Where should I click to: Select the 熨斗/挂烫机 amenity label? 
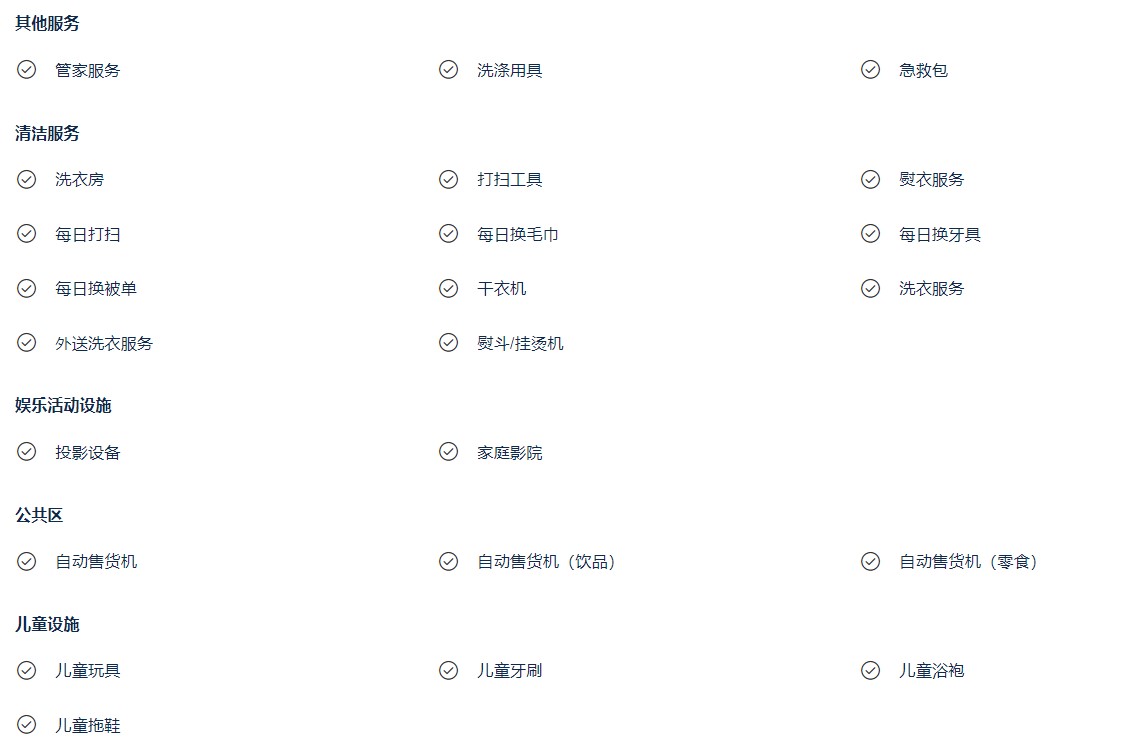coord(520,343)
